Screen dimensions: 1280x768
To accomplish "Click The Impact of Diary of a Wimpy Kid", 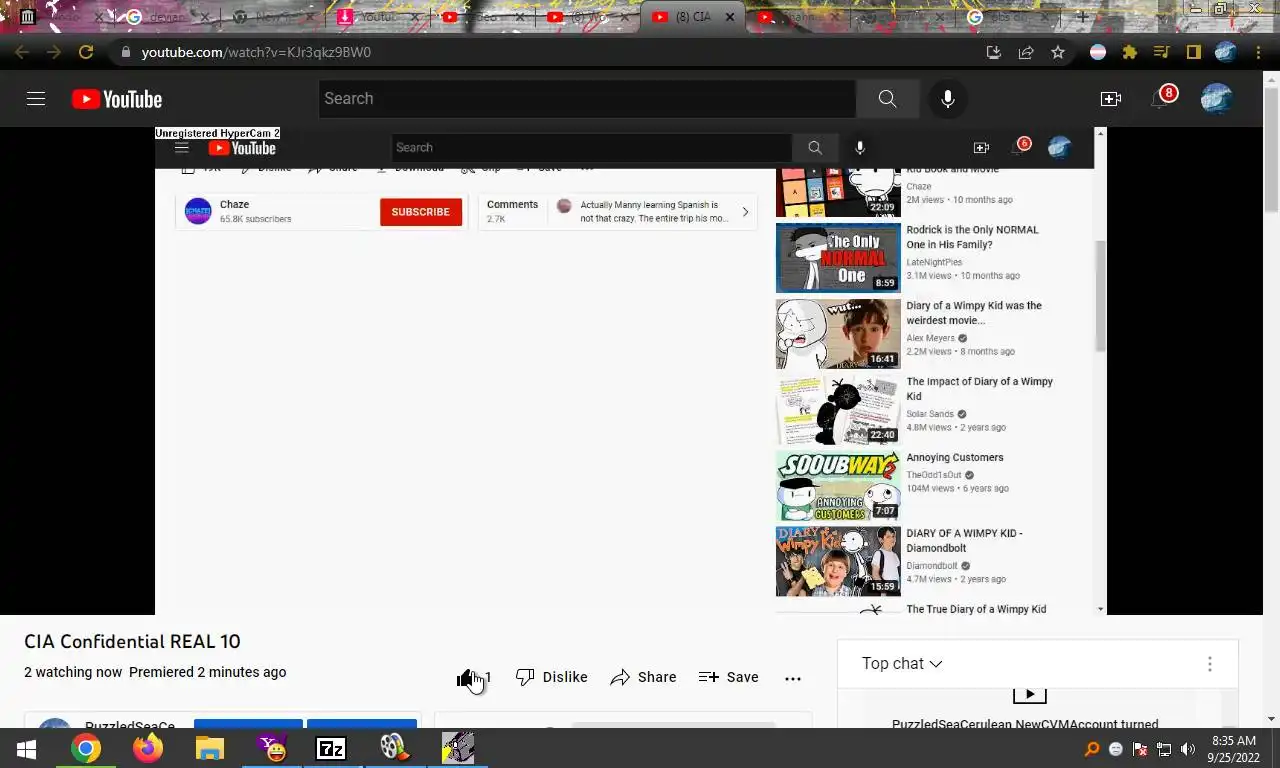I will click(979, 389).
